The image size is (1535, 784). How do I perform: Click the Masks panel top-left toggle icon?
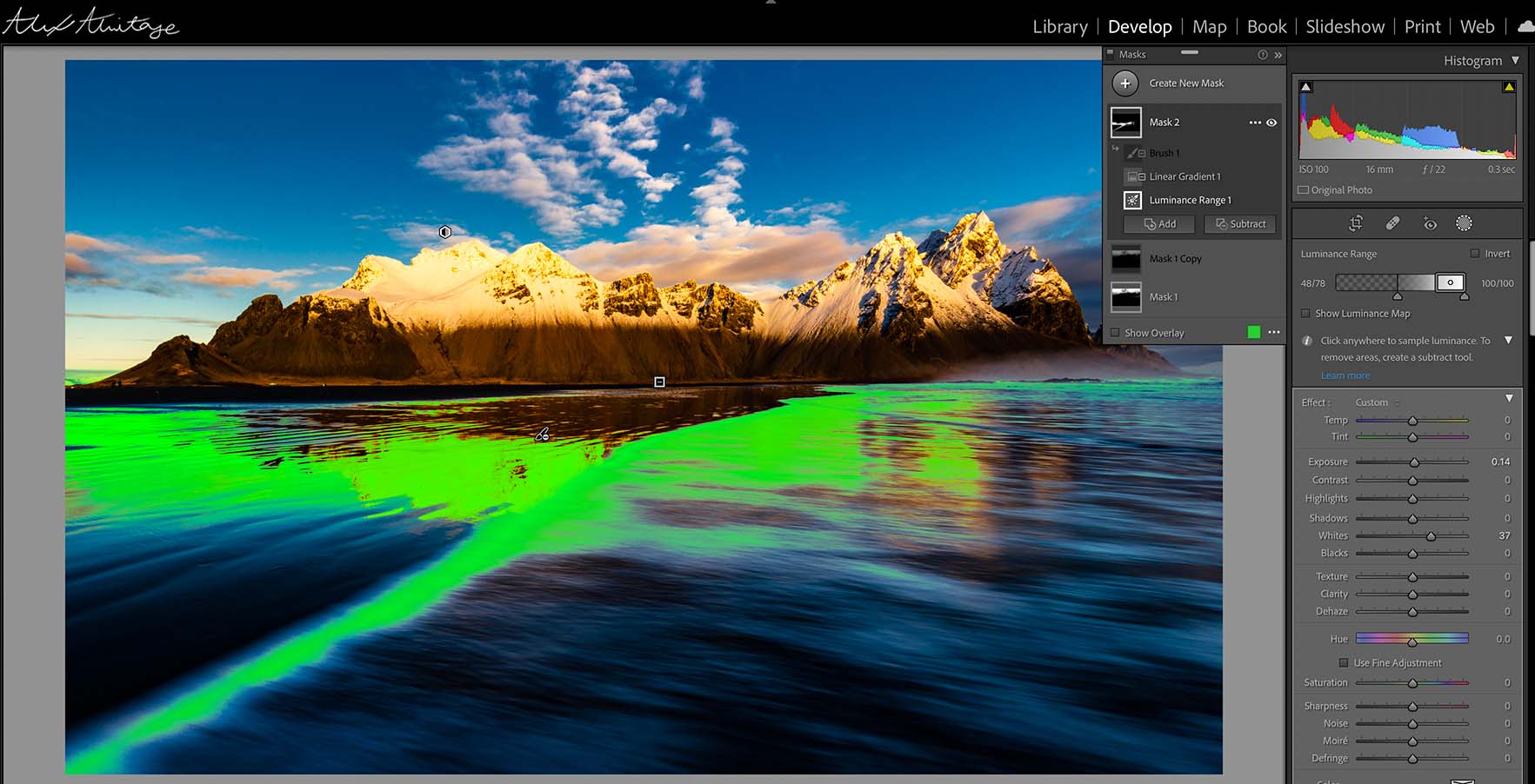(1110, 54)
